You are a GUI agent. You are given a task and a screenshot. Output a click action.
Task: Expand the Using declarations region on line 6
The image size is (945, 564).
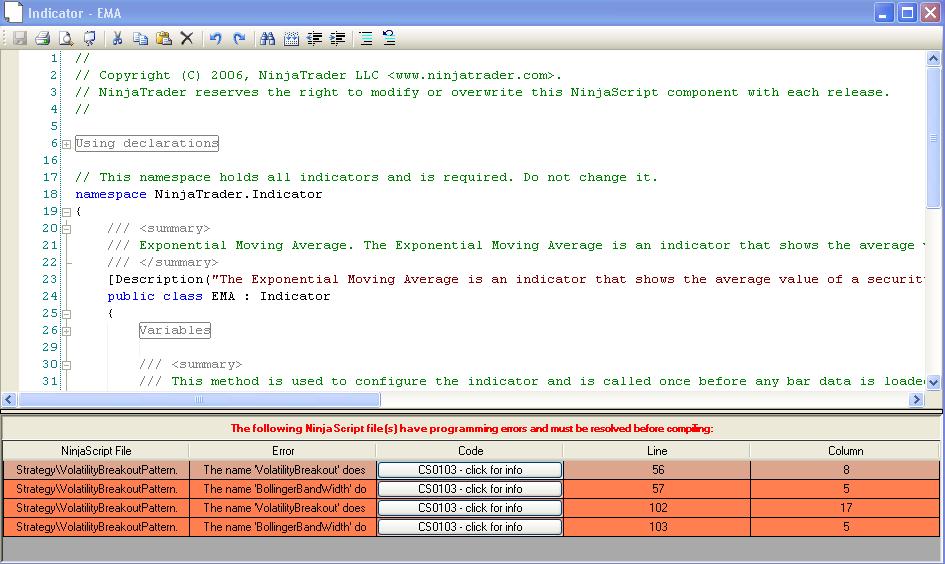pyautogui.click(x=66, y=144)
